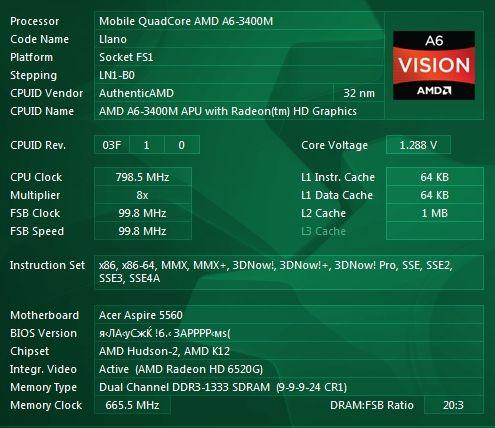This screenshot has width=495, height=428.
Task: Click the CPUID Rev. 03F cell
Action: point(112,145)
